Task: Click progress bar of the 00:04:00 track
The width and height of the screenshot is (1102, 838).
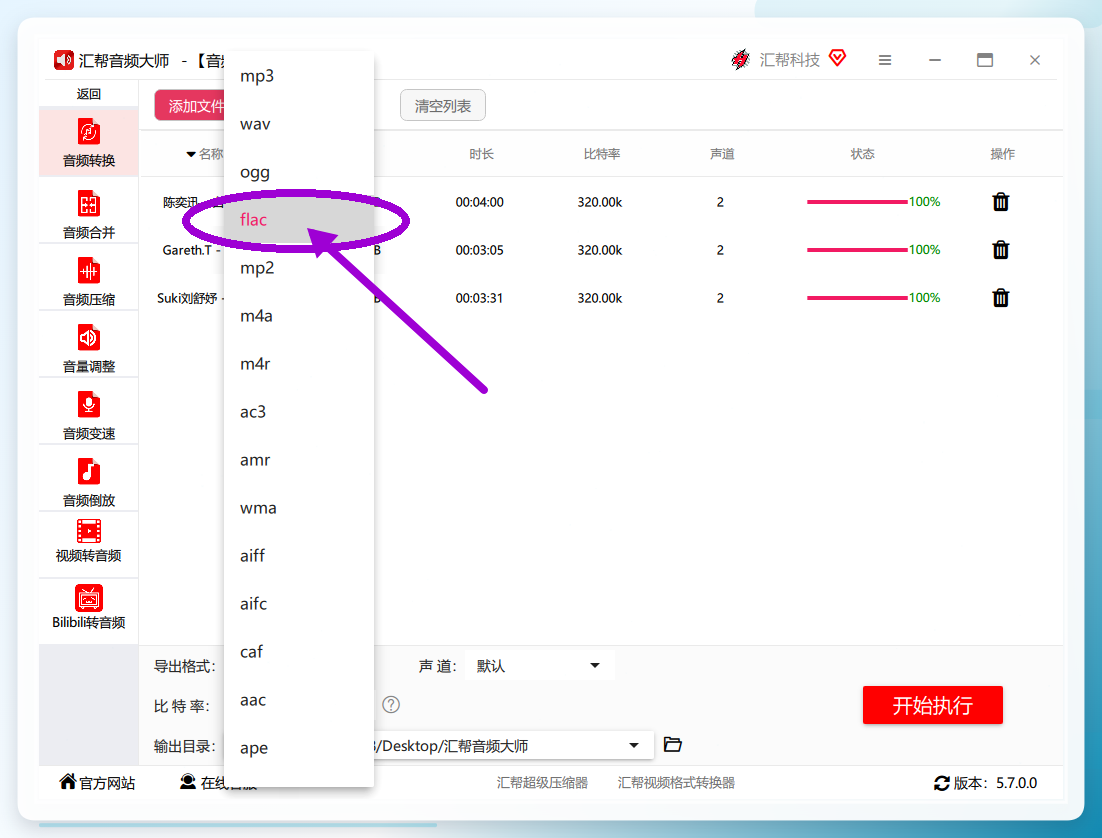Action: pos(857,202)
